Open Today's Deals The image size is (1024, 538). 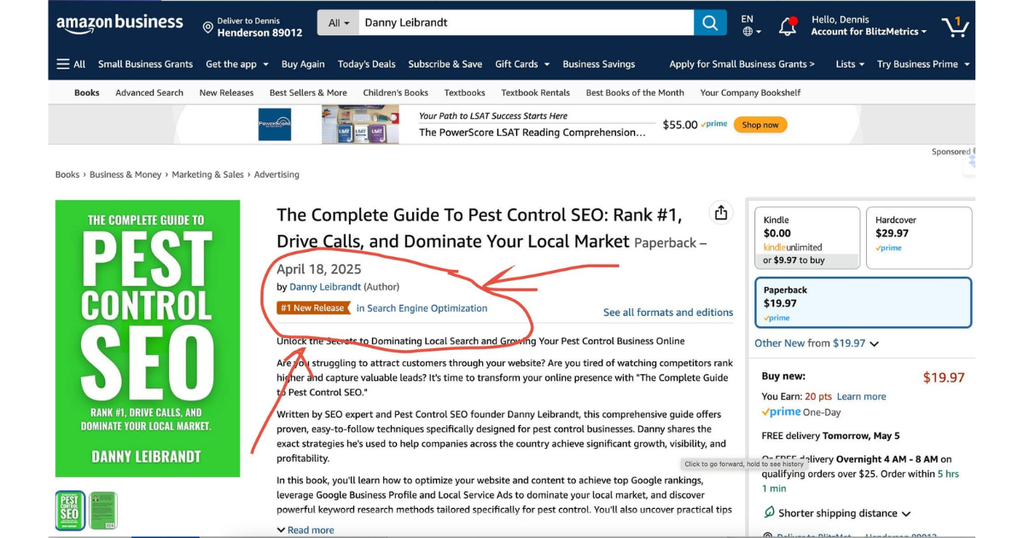[366, 64]
